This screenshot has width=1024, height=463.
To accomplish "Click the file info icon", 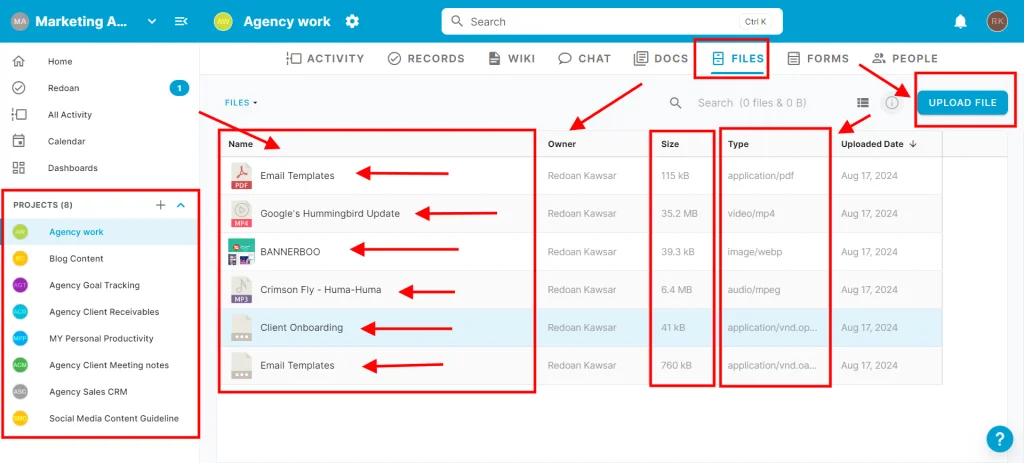I will click(892, 103).
